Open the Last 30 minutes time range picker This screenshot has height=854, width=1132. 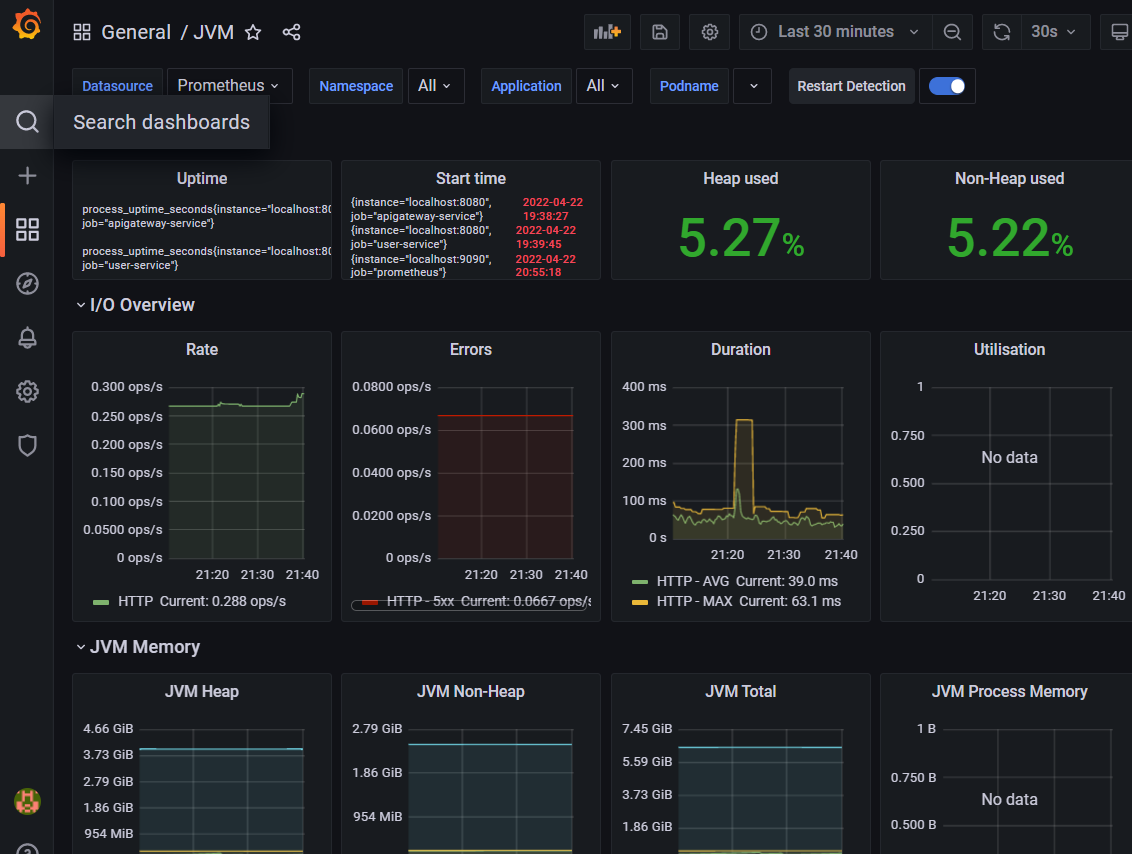coord(835,32)
